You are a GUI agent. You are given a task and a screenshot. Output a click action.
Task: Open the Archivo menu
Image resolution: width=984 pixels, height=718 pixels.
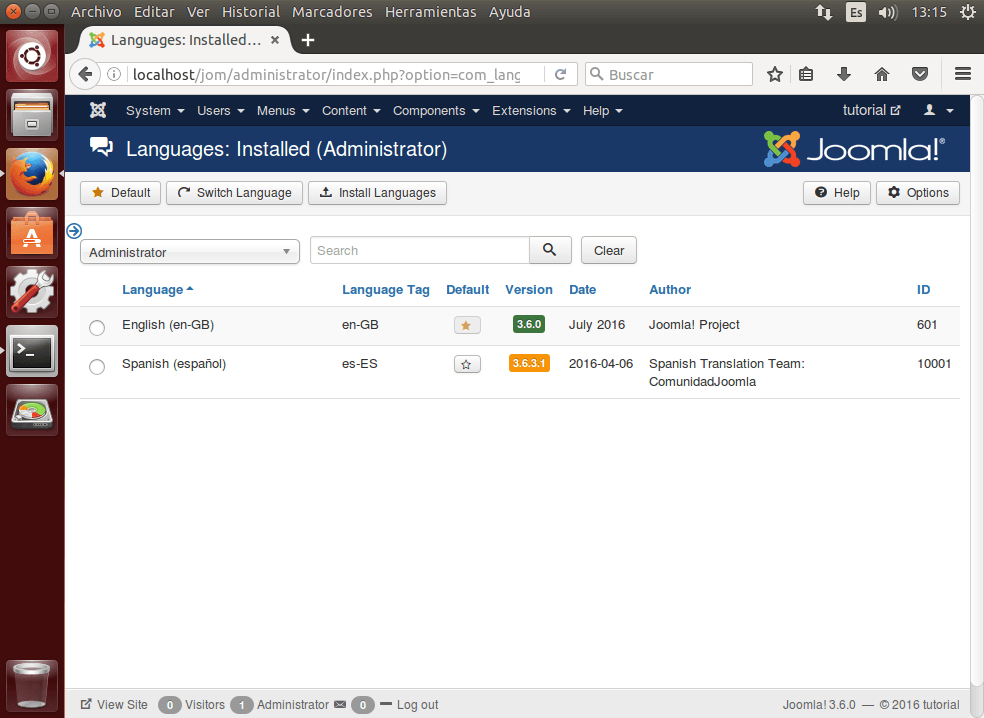click(96, 12)
